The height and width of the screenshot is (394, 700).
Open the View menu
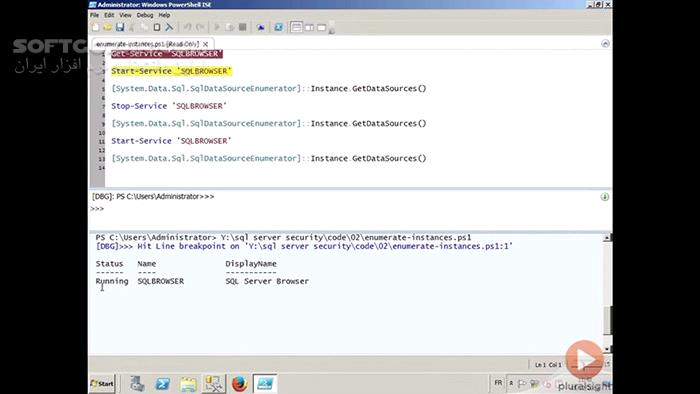point(125,15)
